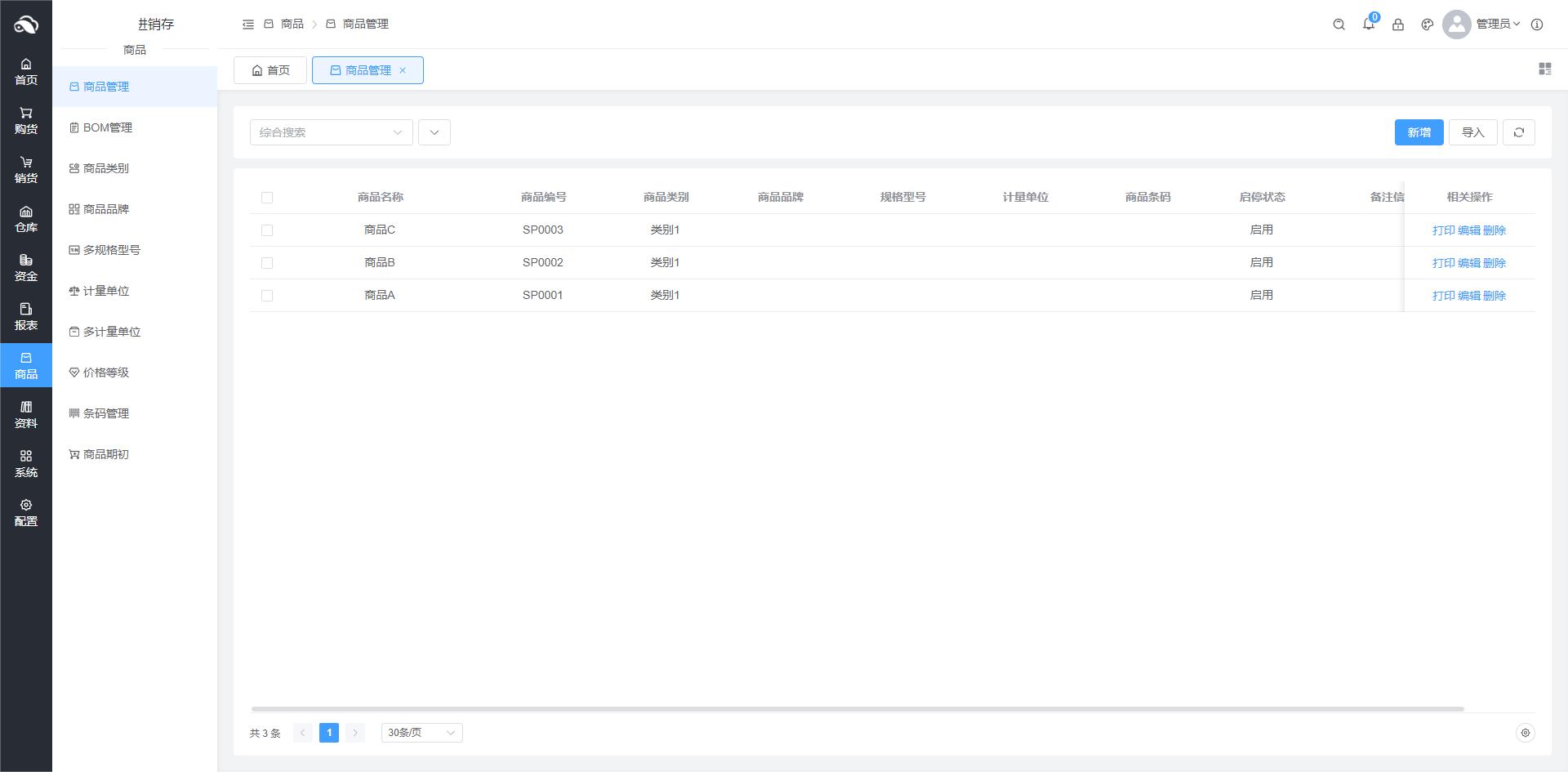The height and width of the screenshot is (772, 1568).
Task: Check the box for 商品C row
Action: (267, 230)
